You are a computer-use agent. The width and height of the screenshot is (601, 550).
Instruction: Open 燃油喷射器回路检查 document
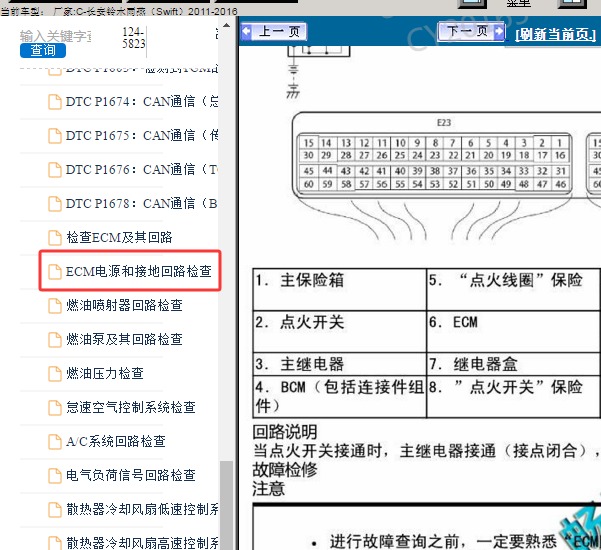click(124, 305)
